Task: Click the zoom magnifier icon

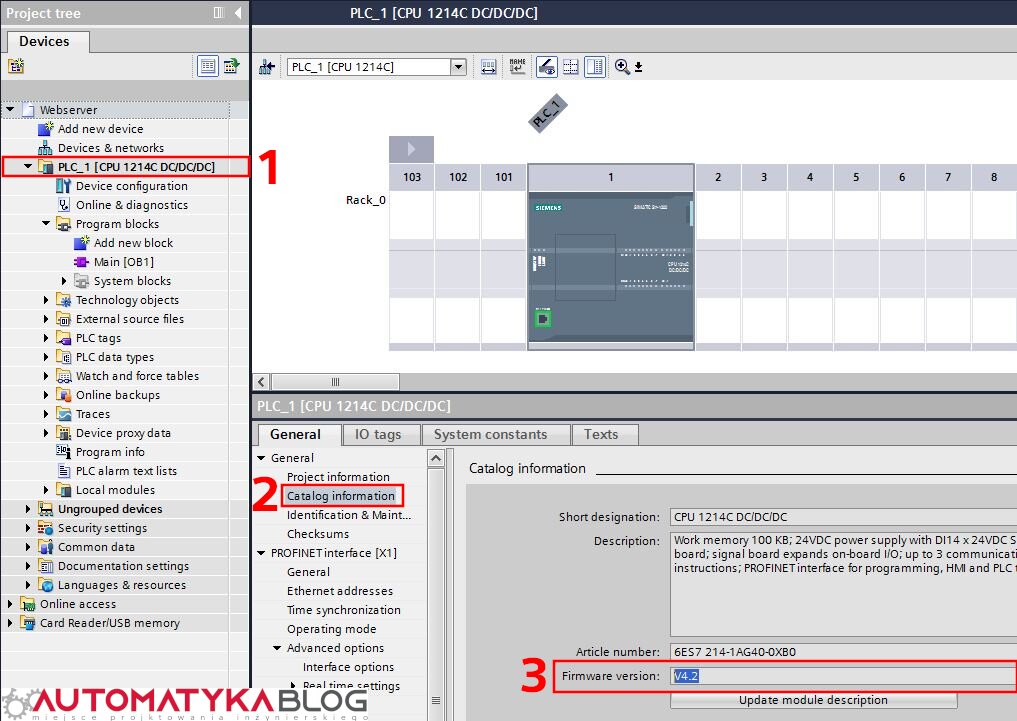Action: coord(621,66)
